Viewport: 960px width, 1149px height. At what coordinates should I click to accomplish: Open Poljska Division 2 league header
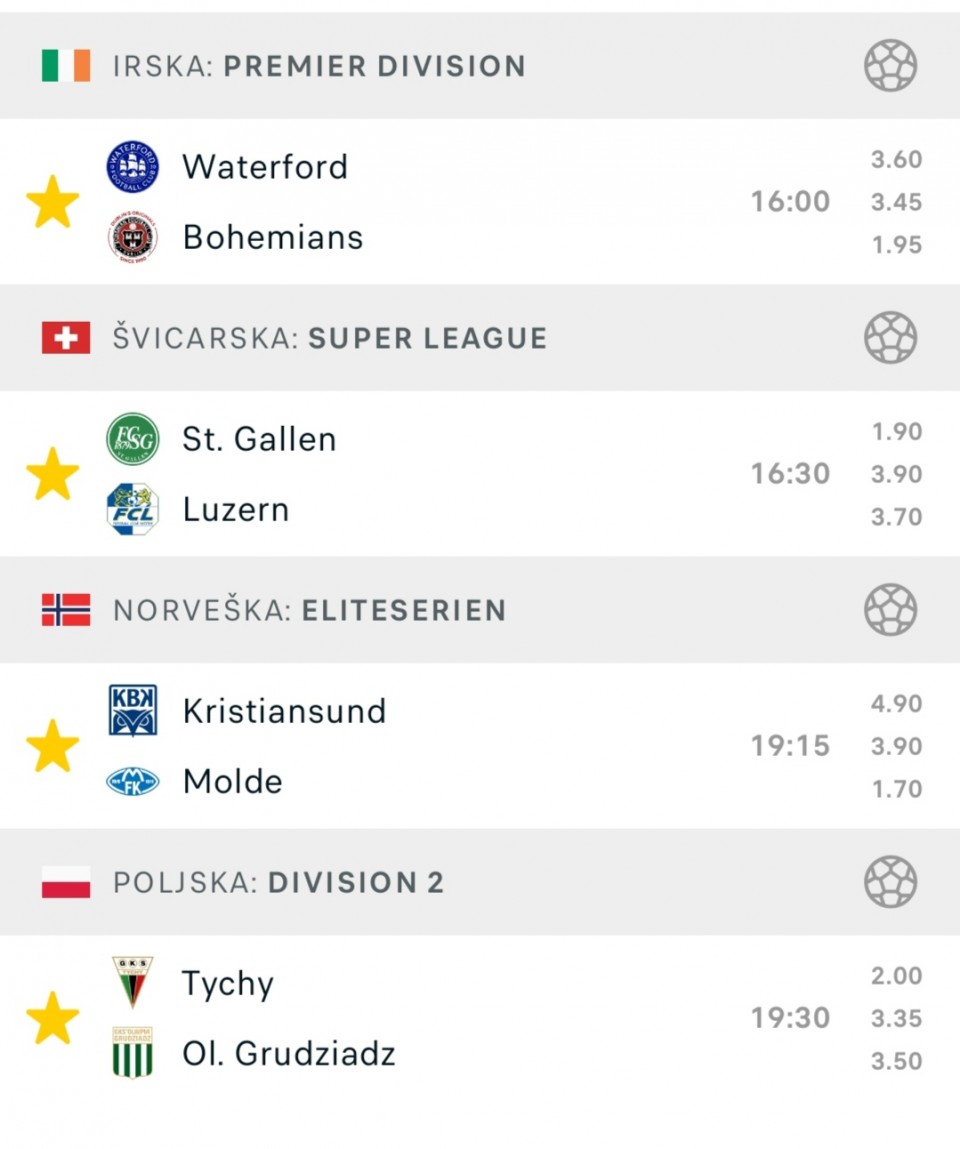pos(480,882)
